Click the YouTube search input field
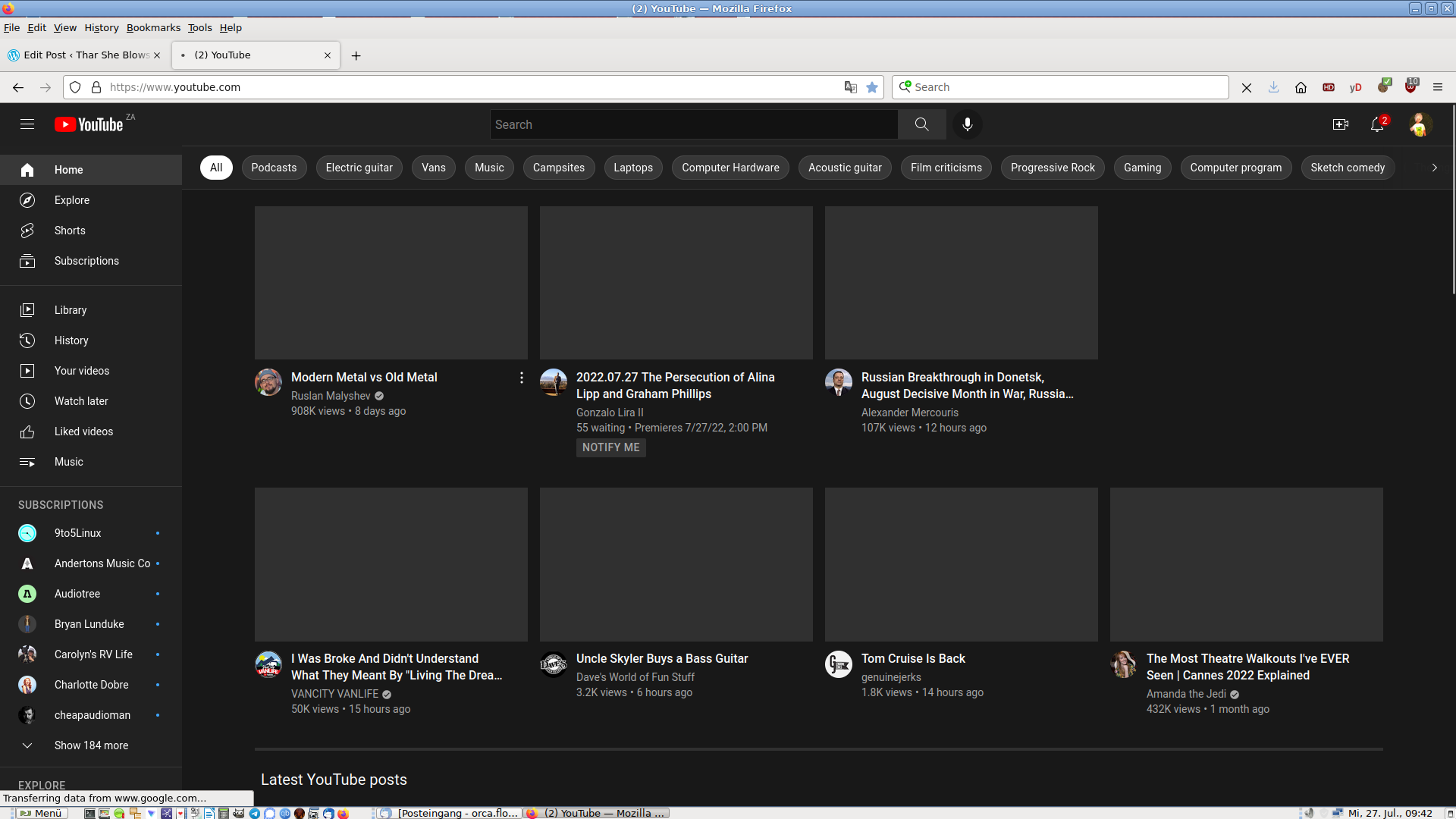Screen dimensions: 1456x819 pos(694,124)
